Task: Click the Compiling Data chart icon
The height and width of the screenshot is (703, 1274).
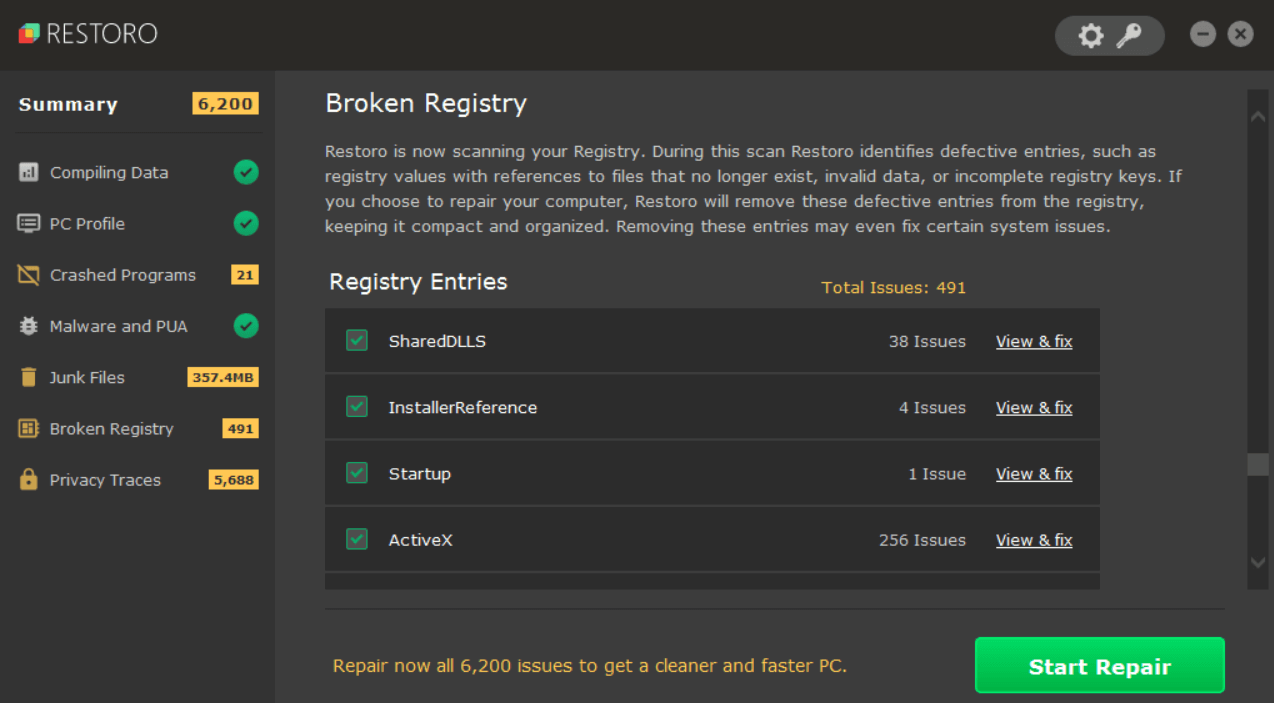Action: tap(29, 172)
